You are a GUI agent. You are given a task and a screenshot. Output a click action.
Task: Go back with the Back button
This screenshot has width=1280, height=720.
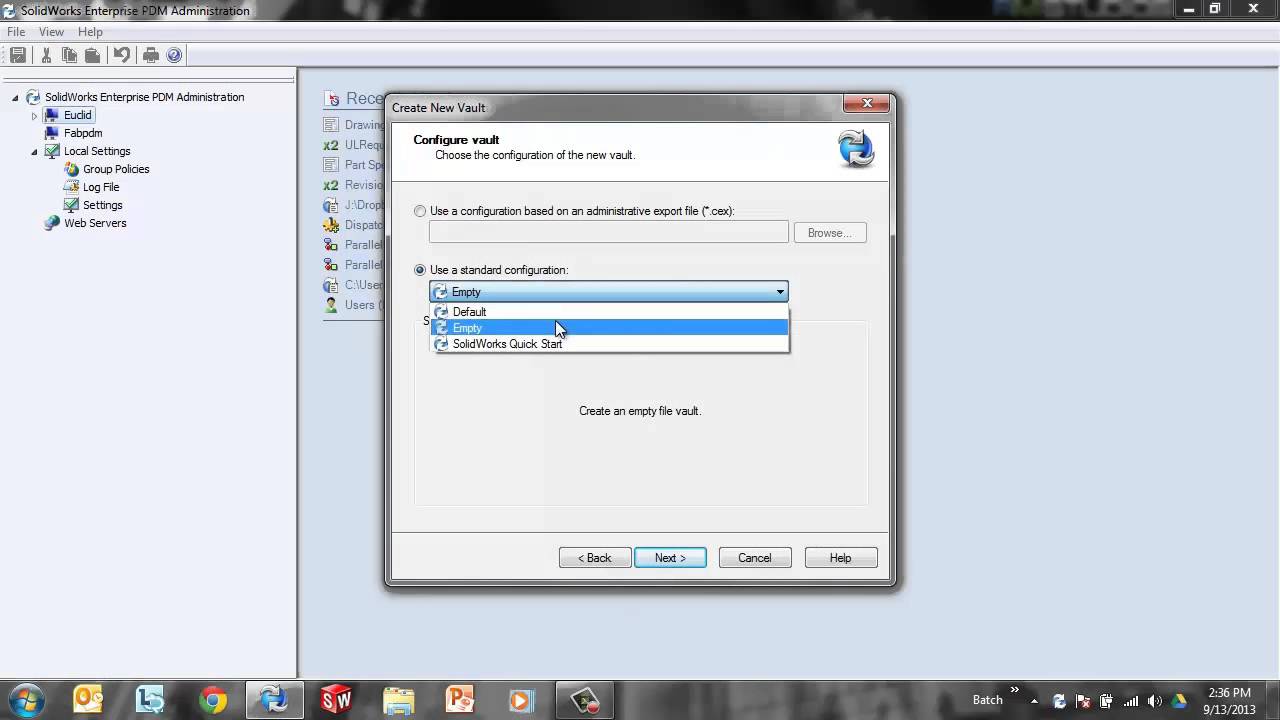[x=595, y=558]
